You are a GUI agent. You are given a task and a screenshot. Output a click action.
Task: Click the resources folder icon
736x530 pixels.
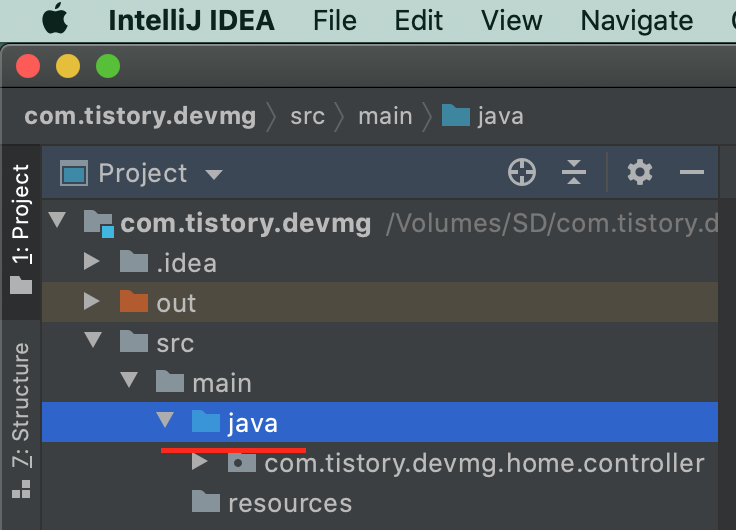coord(206,501)
